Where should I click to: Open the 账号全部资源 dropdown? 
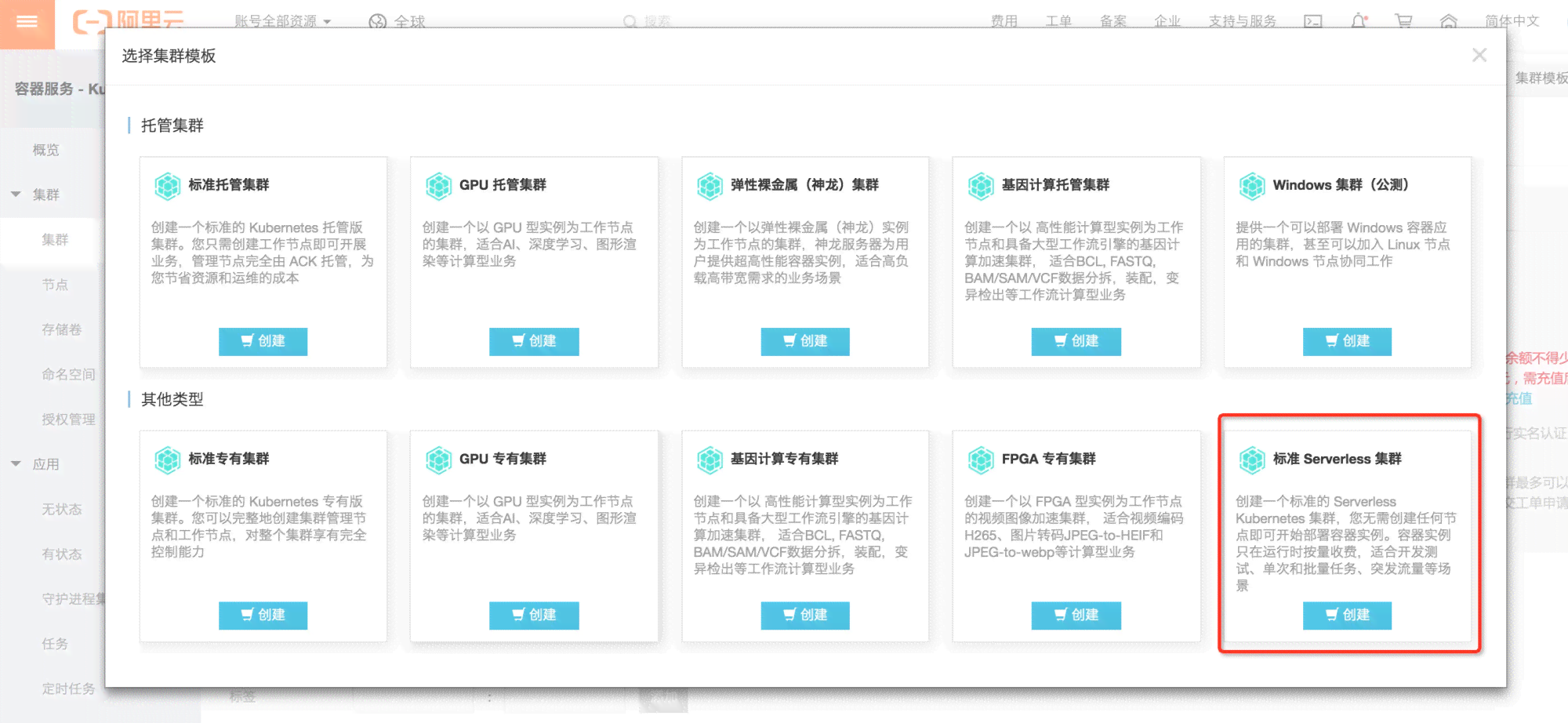[x=282, y=21]
